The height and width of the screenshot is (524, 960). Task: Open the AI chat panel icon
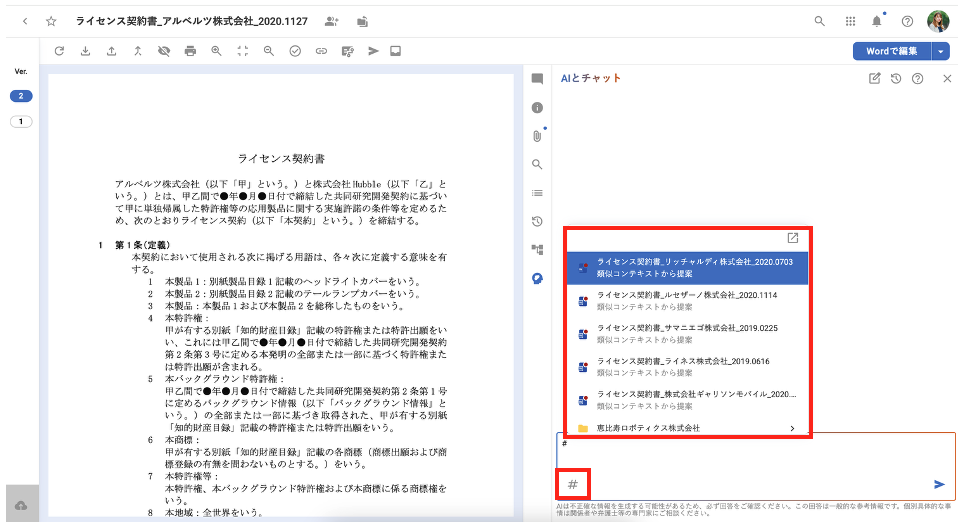click(x=537, y=279)
